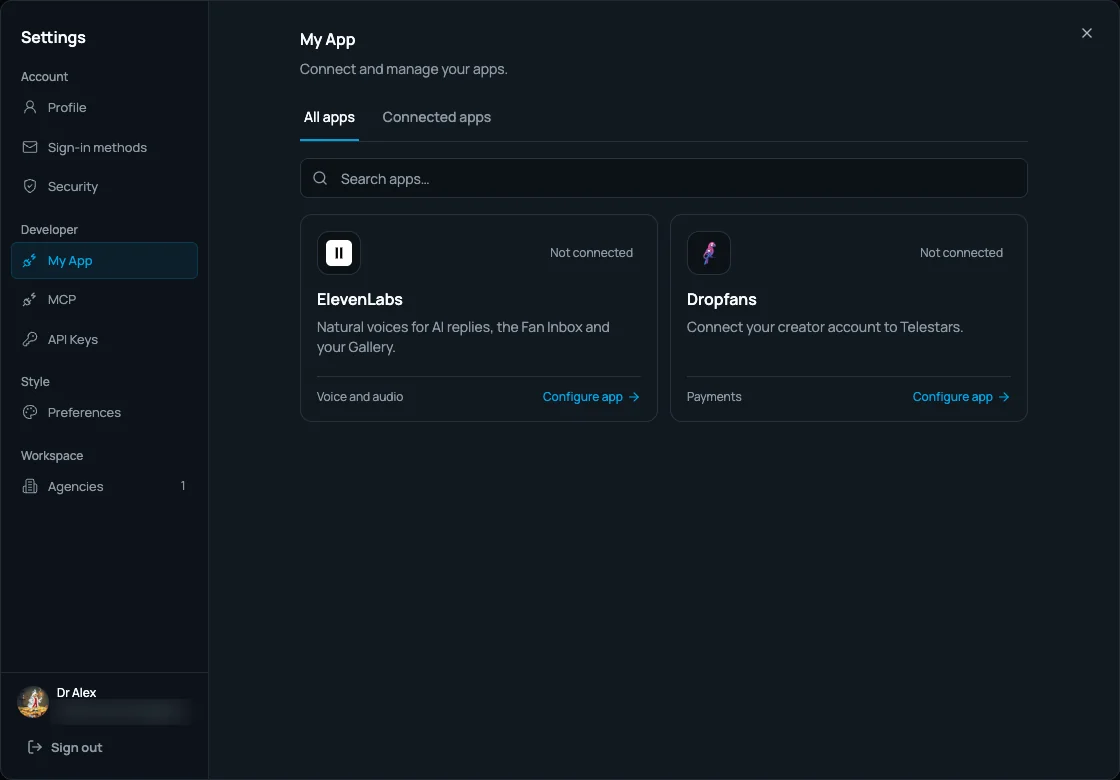The image size is (1120, 780).
Task: Switch to the Connected apps tab
Action: coord(436,117)
